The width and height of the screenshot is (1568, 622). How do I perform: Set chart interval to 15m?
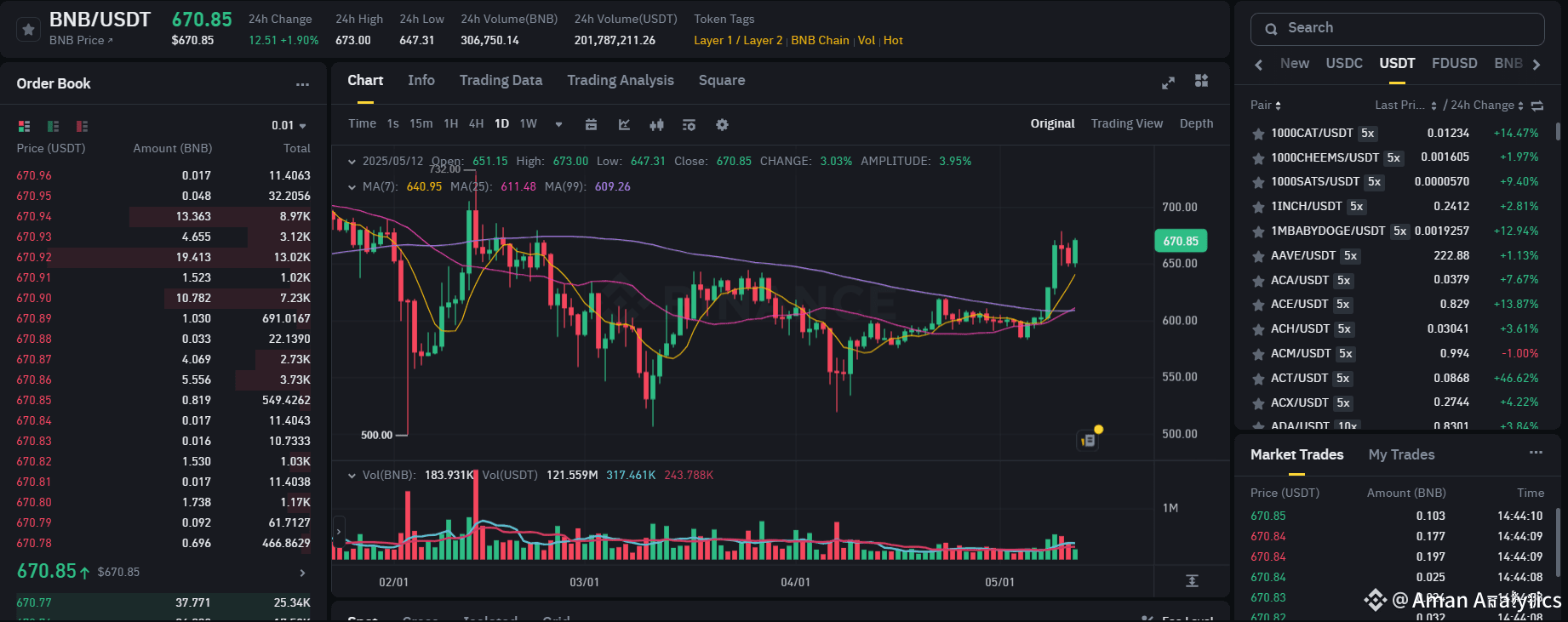[x=421, y=123]
